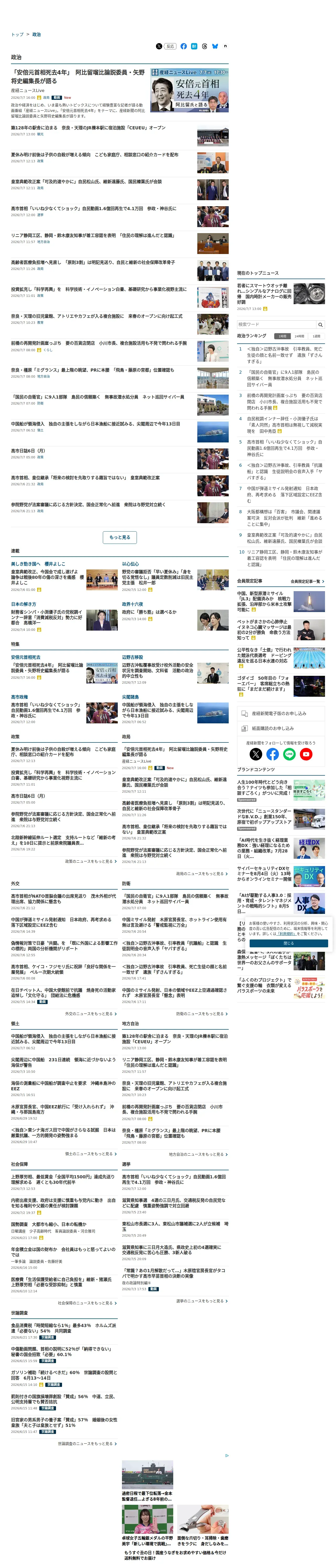Expand 領土のニュースをもっと見る
This screenshot has height=1568, width=336.
[x=91, y=1154]
